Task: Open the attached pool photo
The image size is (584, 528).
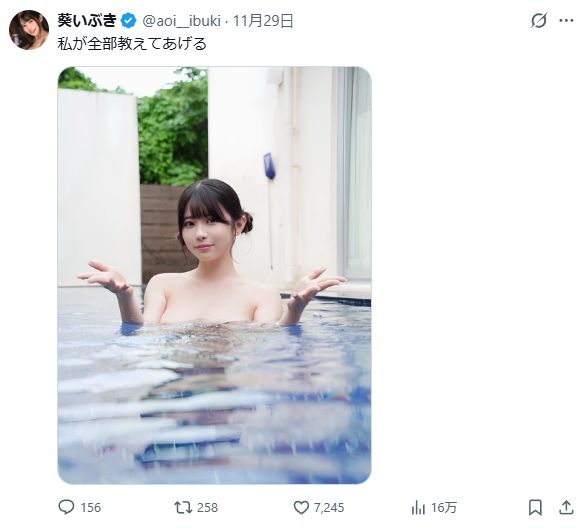Action: pyautogui.click(x=215, y=275)
